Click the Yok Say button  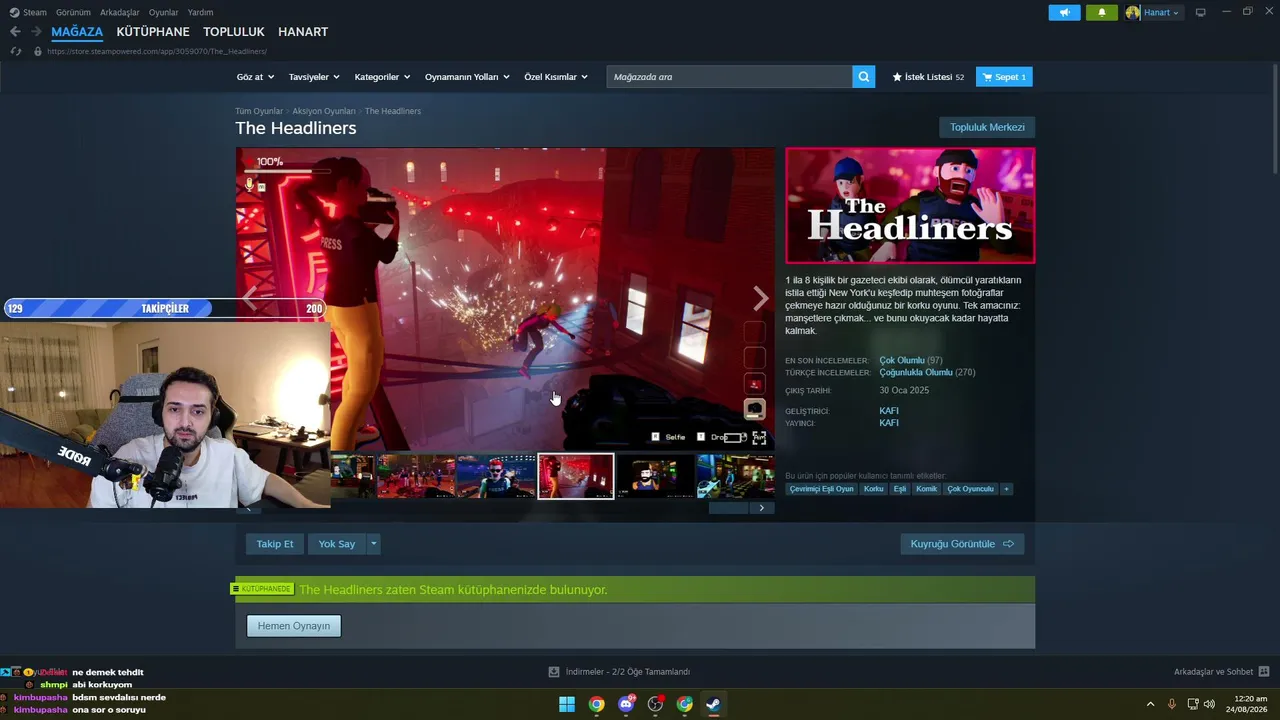point(337,544)
